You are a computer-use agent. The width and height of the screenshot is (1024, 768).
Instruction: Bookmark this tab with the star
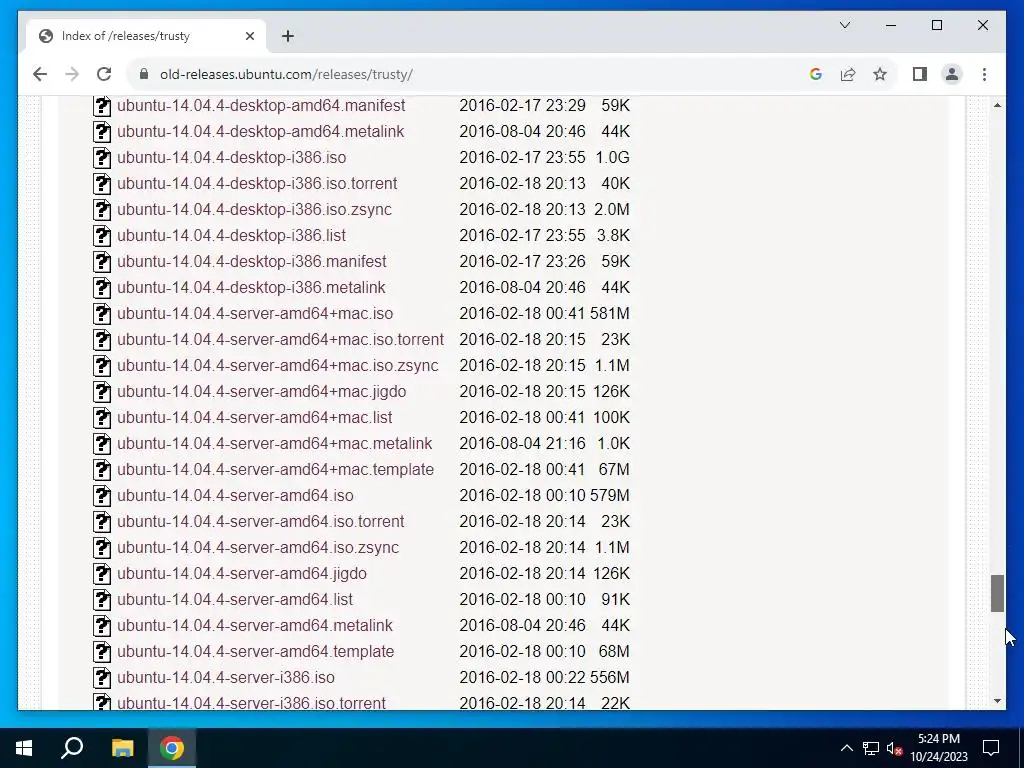pos(880,74)
